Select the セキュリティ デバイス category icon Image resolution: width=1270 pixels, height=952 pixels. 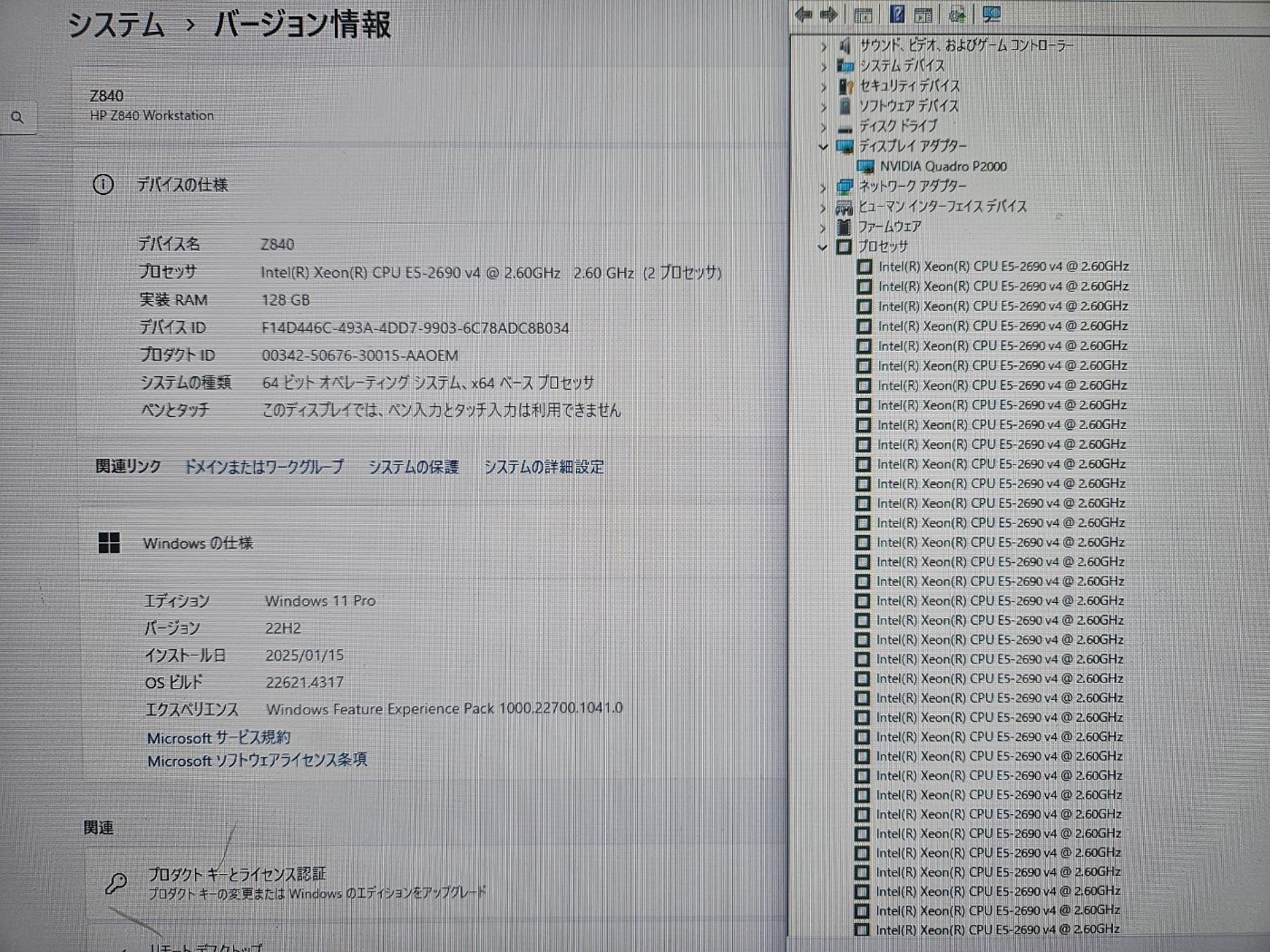point(845,86)
